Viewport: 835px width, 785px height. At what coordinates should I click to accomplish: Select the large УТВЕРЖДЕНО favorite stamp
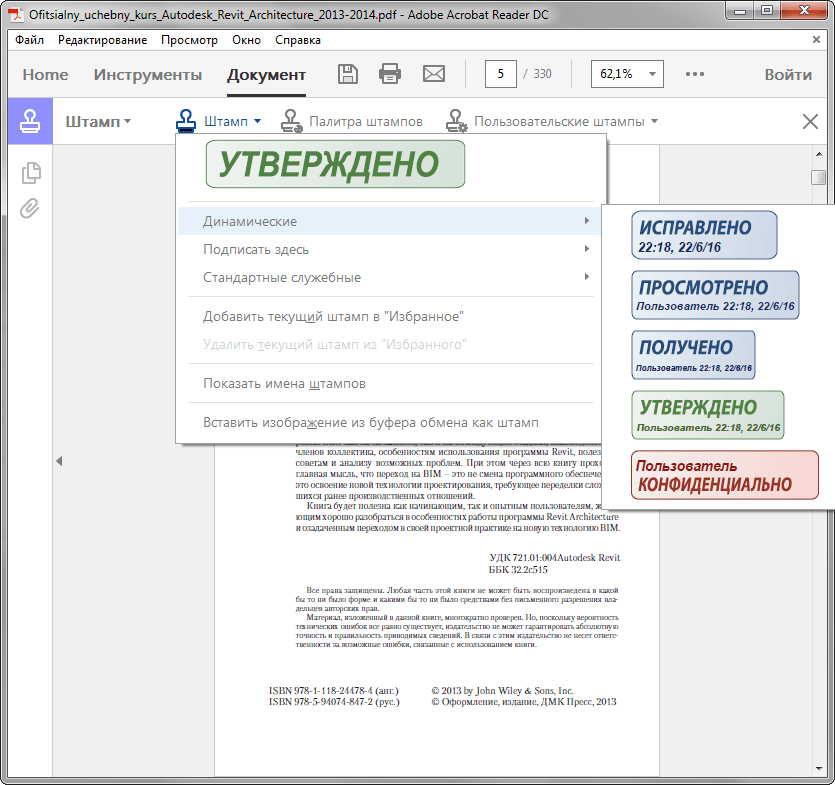click(335, 164)
